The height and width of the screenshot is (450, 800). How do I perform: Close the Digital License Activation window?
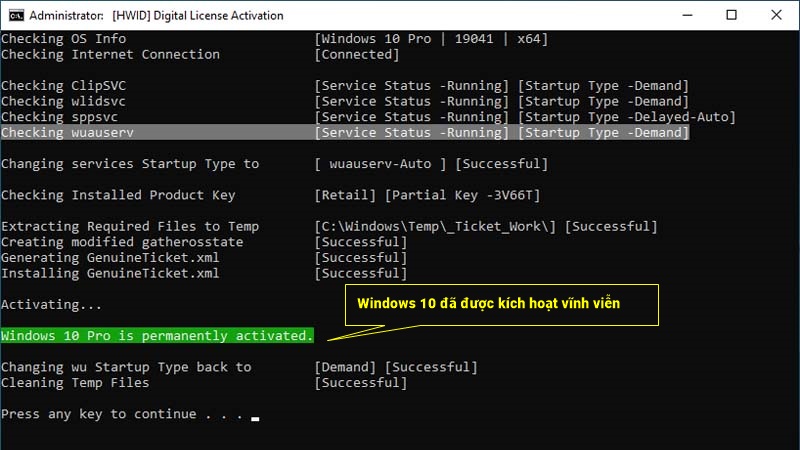pyautogui.click(x=776, y=15)
